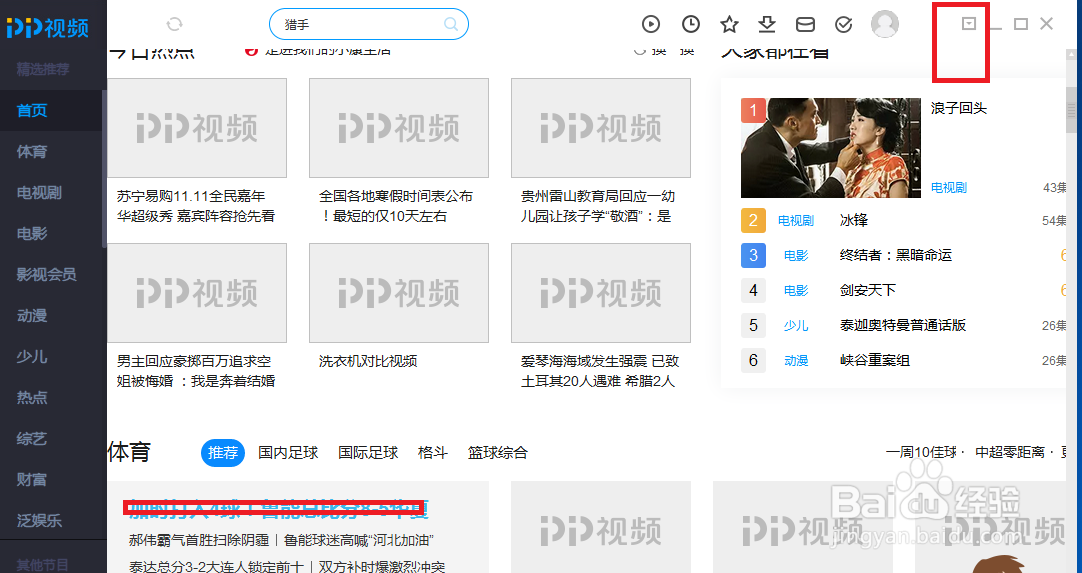Open 泰迦奥特曼普通话版 in ranking
The image size is (1082, 573).
[x=903, y=325]
